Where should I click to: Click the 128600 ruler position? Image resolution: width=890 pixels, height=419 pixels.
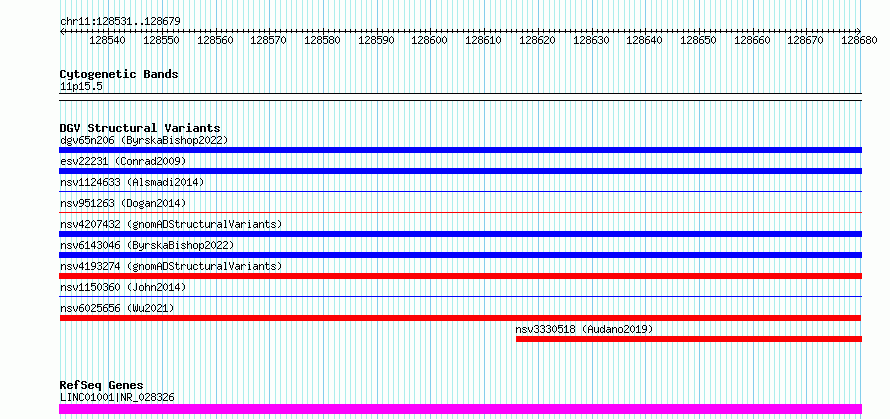[430, 40]
